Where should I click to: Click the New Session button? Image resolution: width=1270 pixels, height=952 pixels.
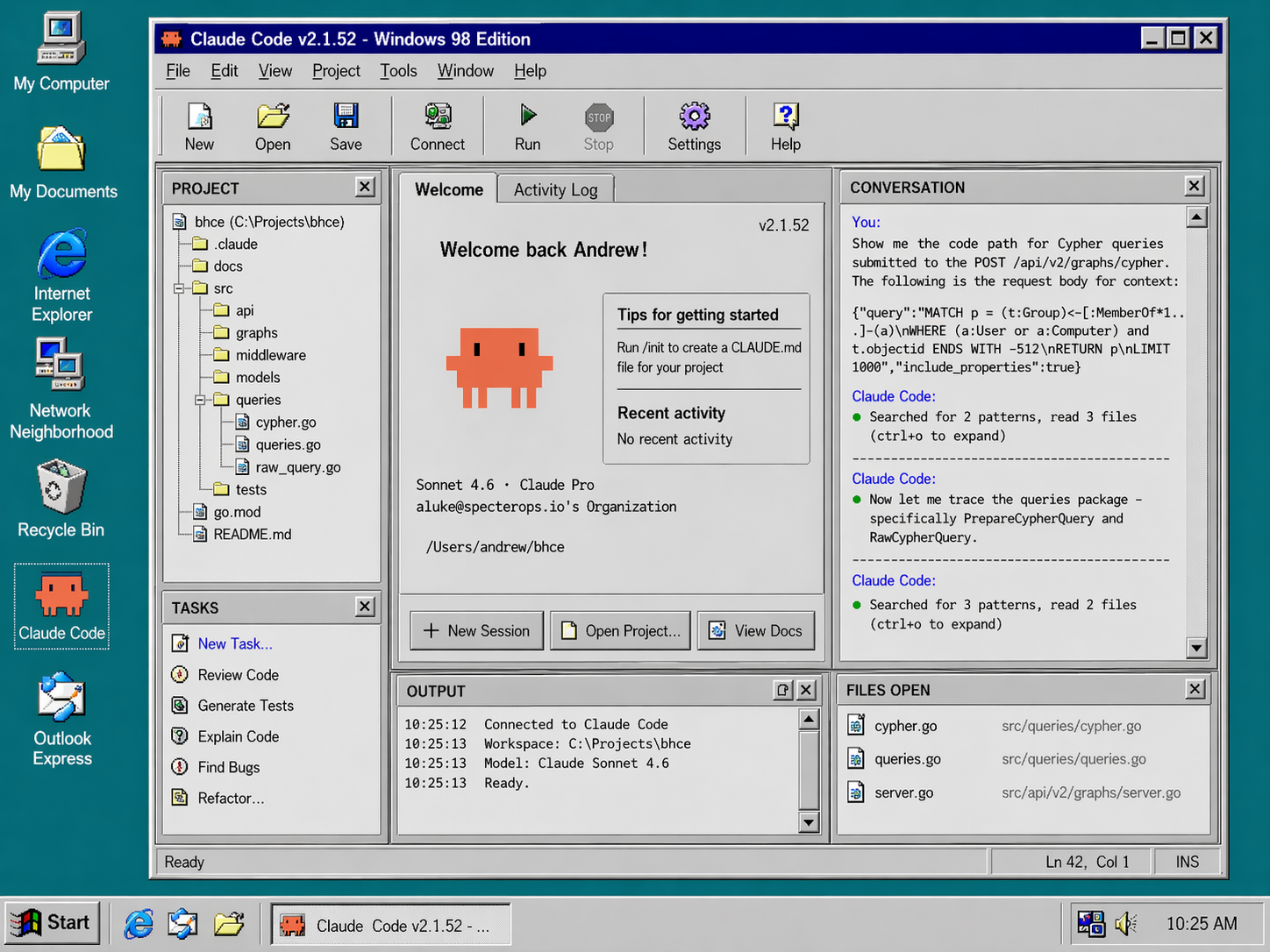tap(477, 631)
